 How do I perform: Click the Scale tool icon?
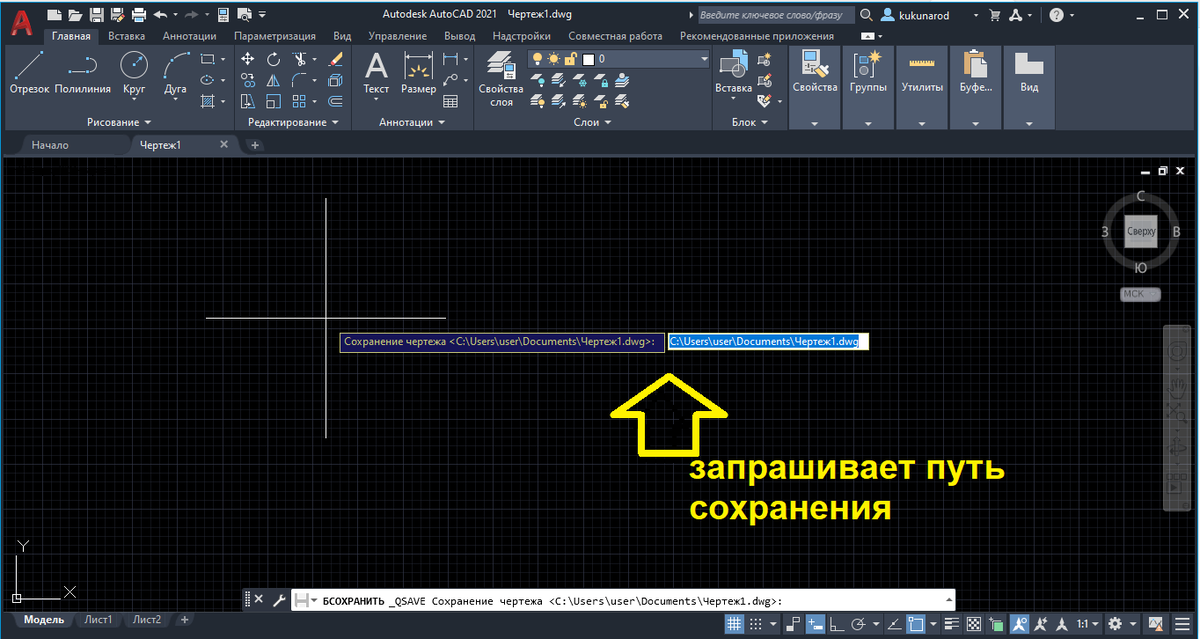273,101
